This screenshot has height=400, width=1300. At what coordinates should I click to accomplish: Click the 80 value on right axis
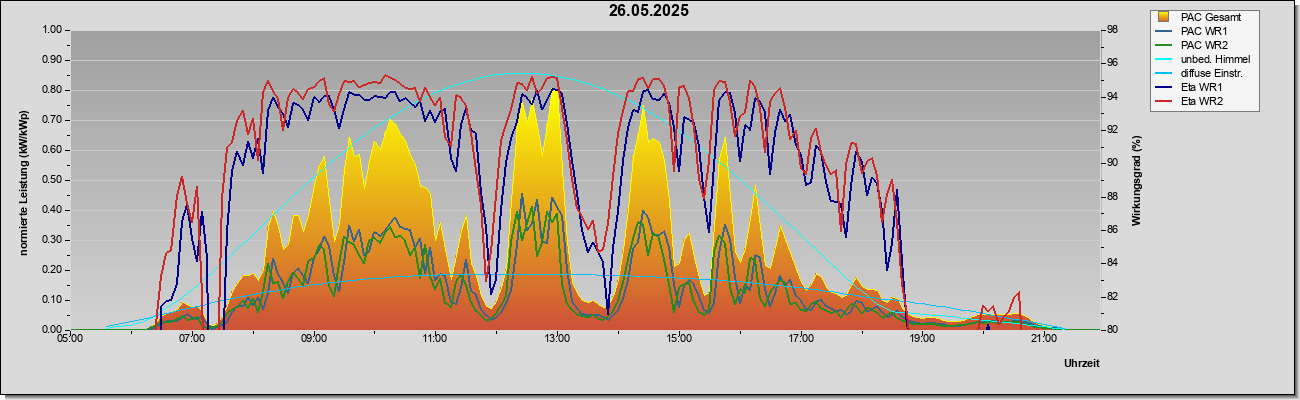click(1111, 330)
